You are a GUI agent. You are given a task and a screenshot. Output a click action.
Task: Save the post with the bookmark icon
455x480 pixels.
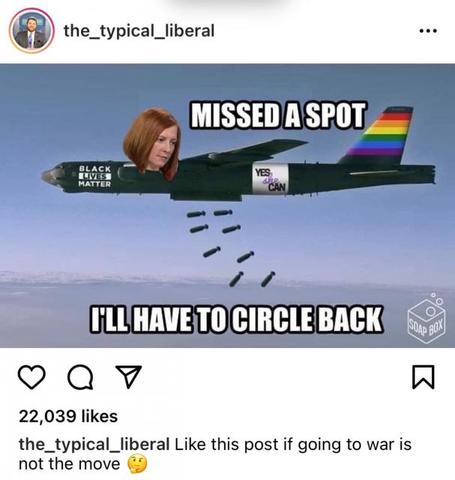tap(423, 377)
